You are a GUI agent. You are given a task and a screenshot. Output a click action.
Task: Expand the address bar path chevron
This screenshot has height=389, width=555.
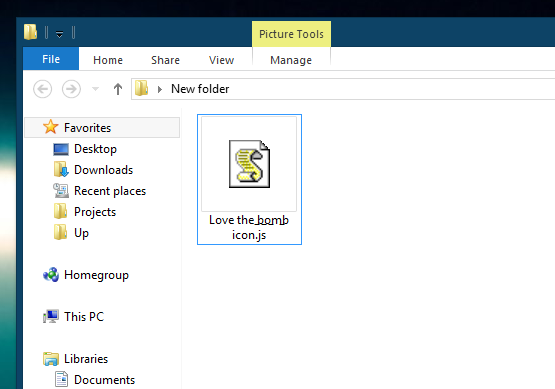[160, 89]
